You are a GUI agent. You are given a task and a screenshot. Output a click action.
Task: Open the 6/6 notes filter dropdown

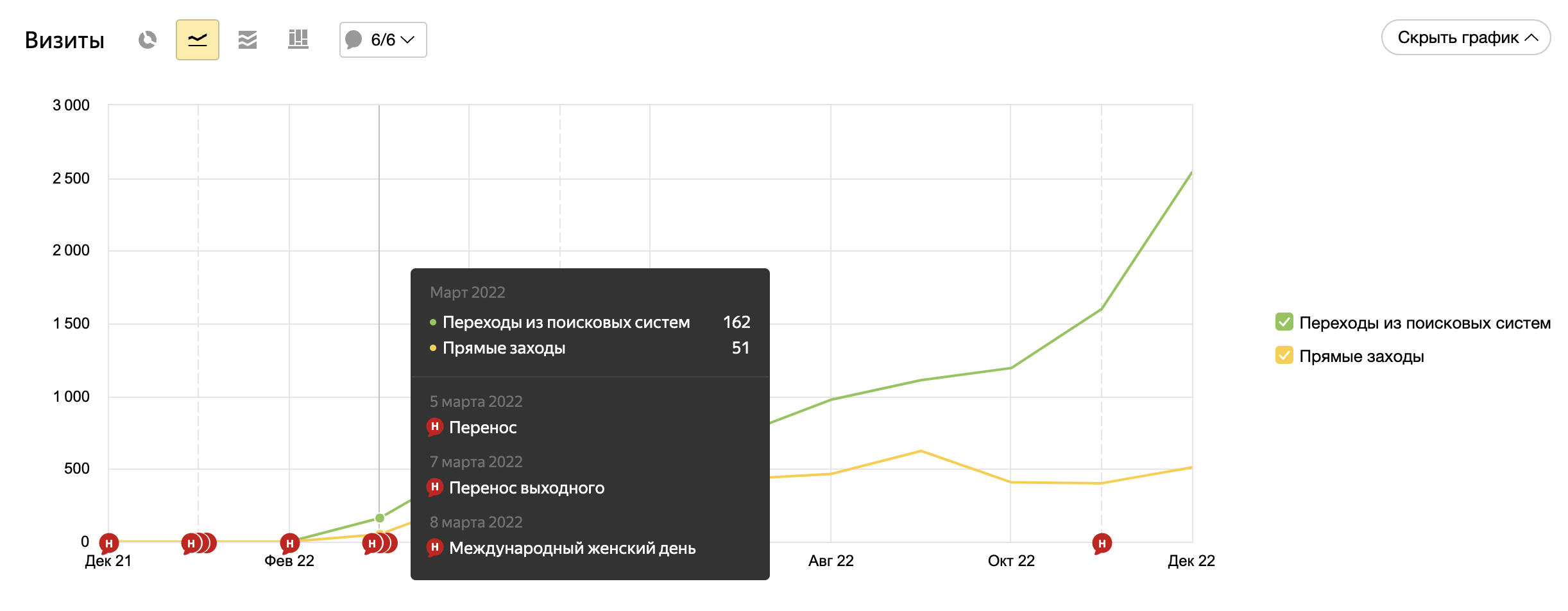[383, 40]
